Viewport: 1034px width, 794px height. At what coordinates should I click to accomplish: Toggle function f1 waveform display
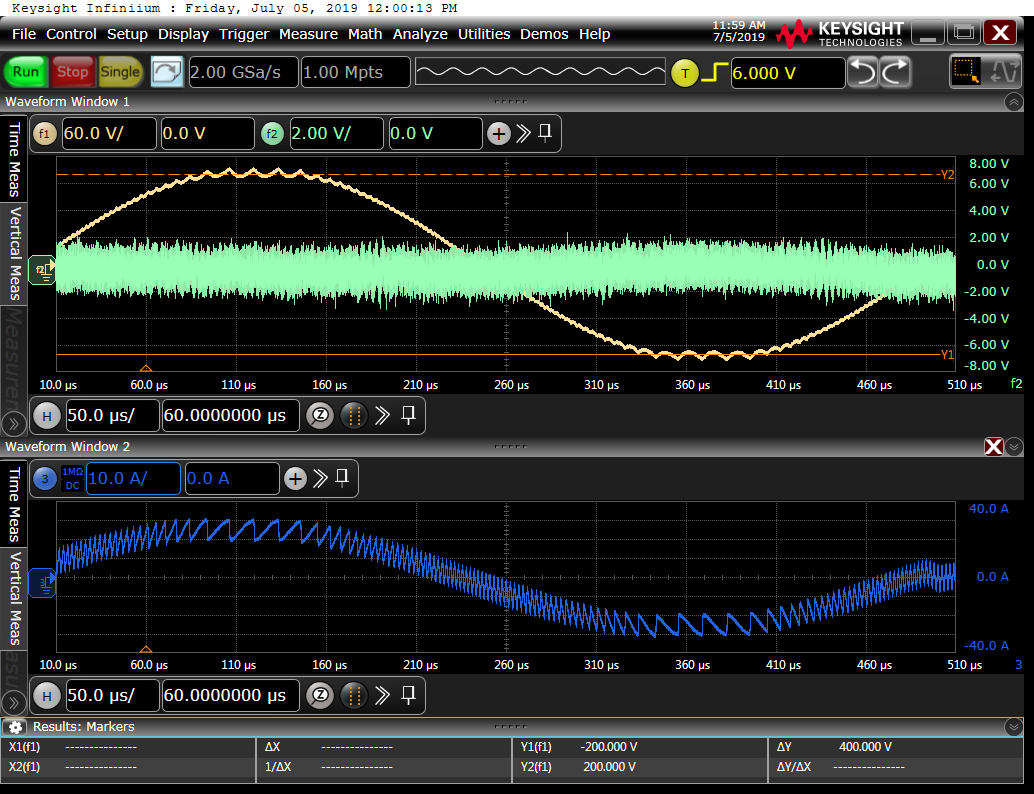tap(45, 133)
